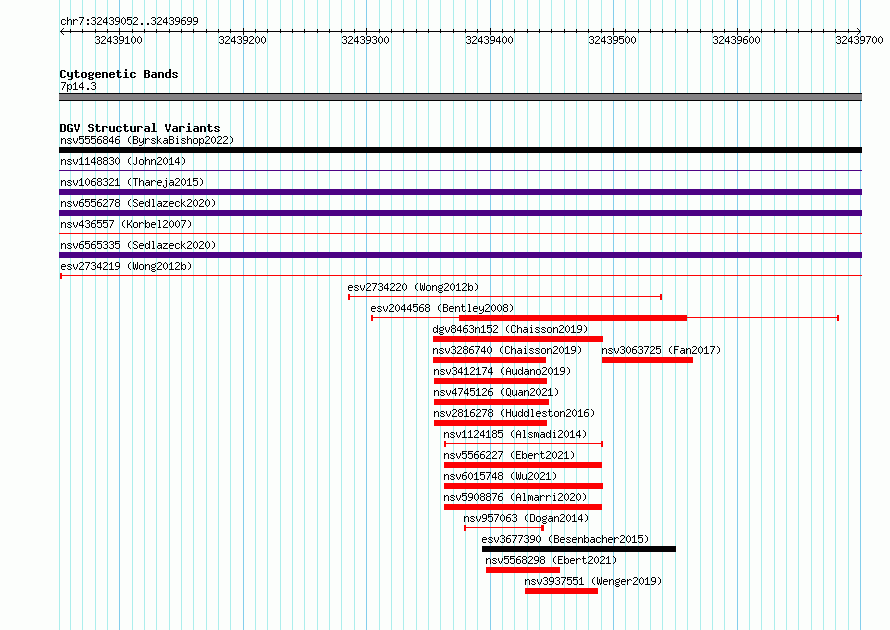Click the purple nsv6556278 variant bar

(x=460, y=213)
